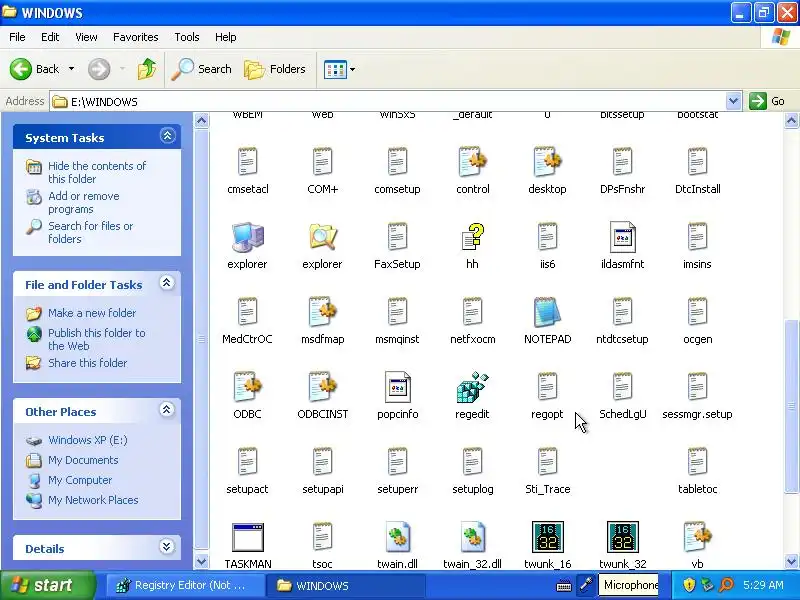Image resolution: width=800 pixels, height=600 pixels.
Task: Open My Network Places link
Action: pos(93,500)
